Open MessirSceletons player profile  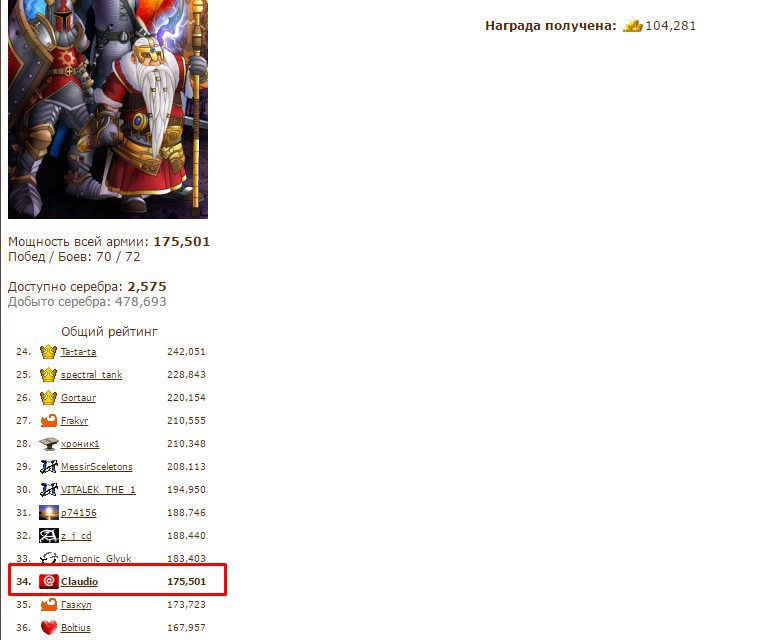point(96,466)
